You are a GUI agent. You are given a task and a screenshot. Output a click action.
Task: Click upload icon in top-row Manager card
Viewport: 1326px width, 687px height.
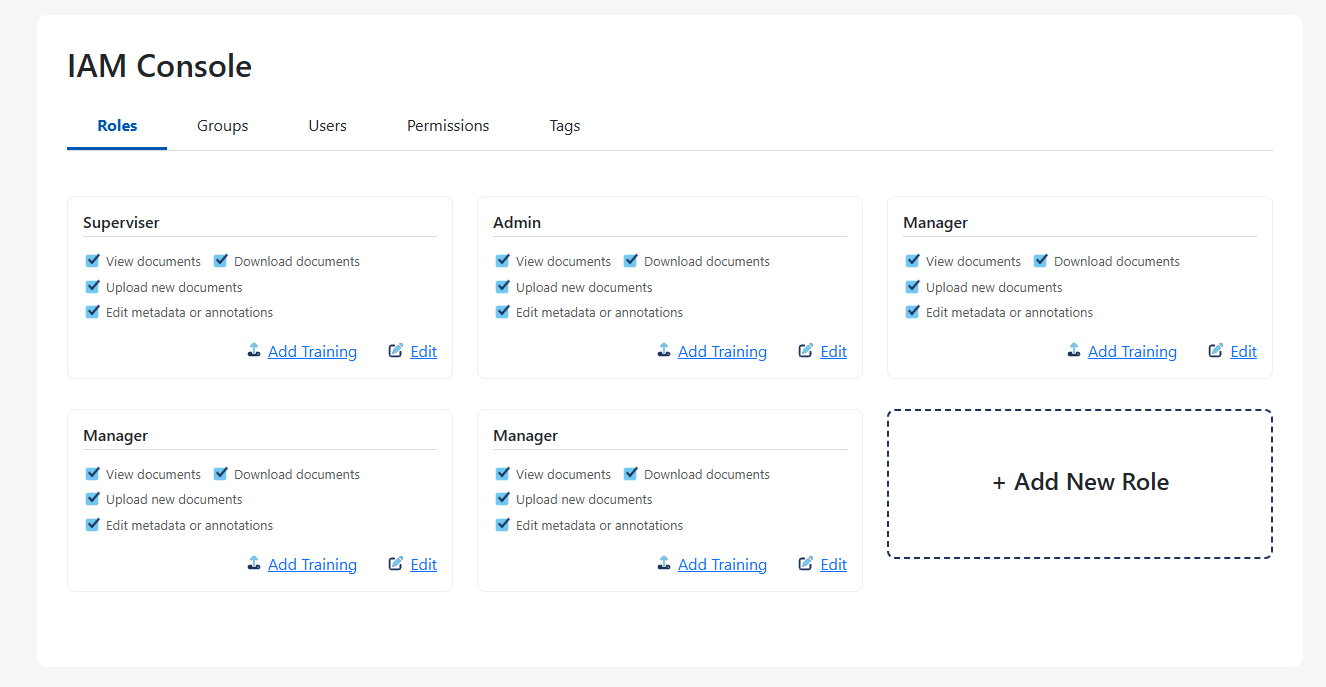1074,351
